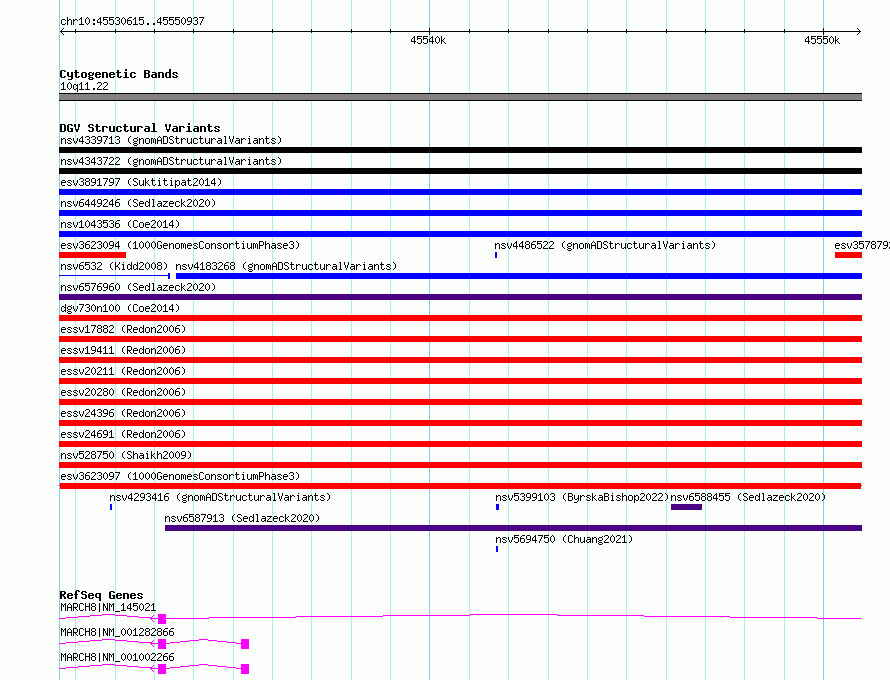Viewport: 890px width, 680px height.
Task: Click the MARCH8|NM_001282866 gene label
Action: click(117, 632)
